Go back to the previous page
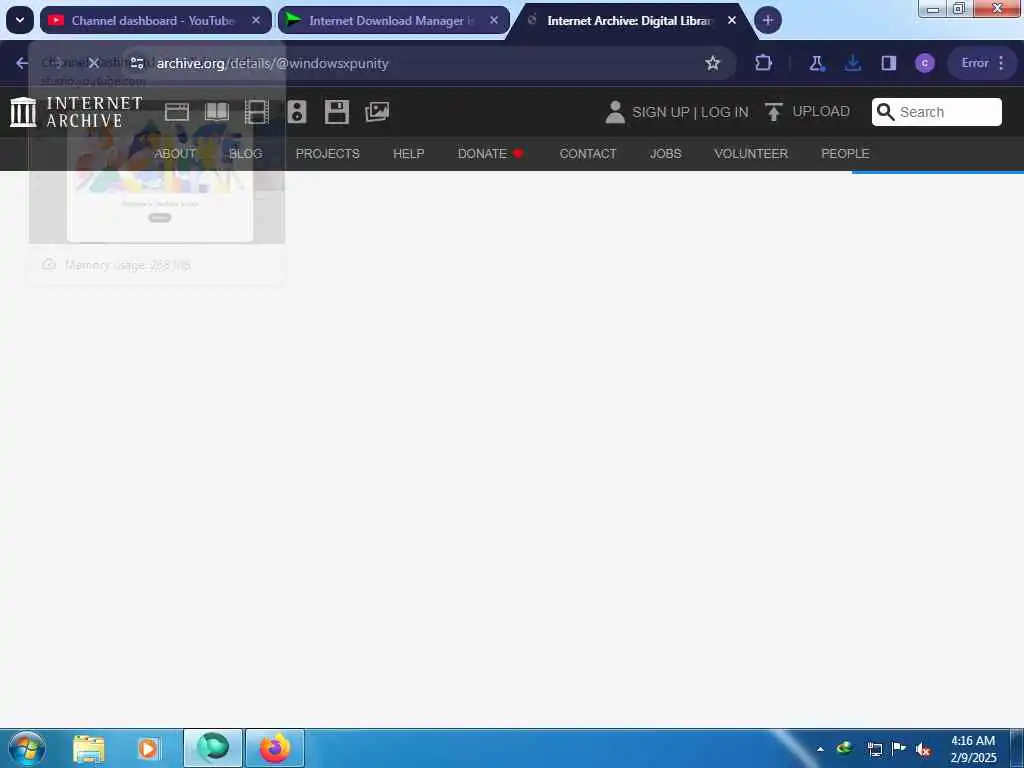Viewport: 1024px width, 768px height. click(22, 63)
